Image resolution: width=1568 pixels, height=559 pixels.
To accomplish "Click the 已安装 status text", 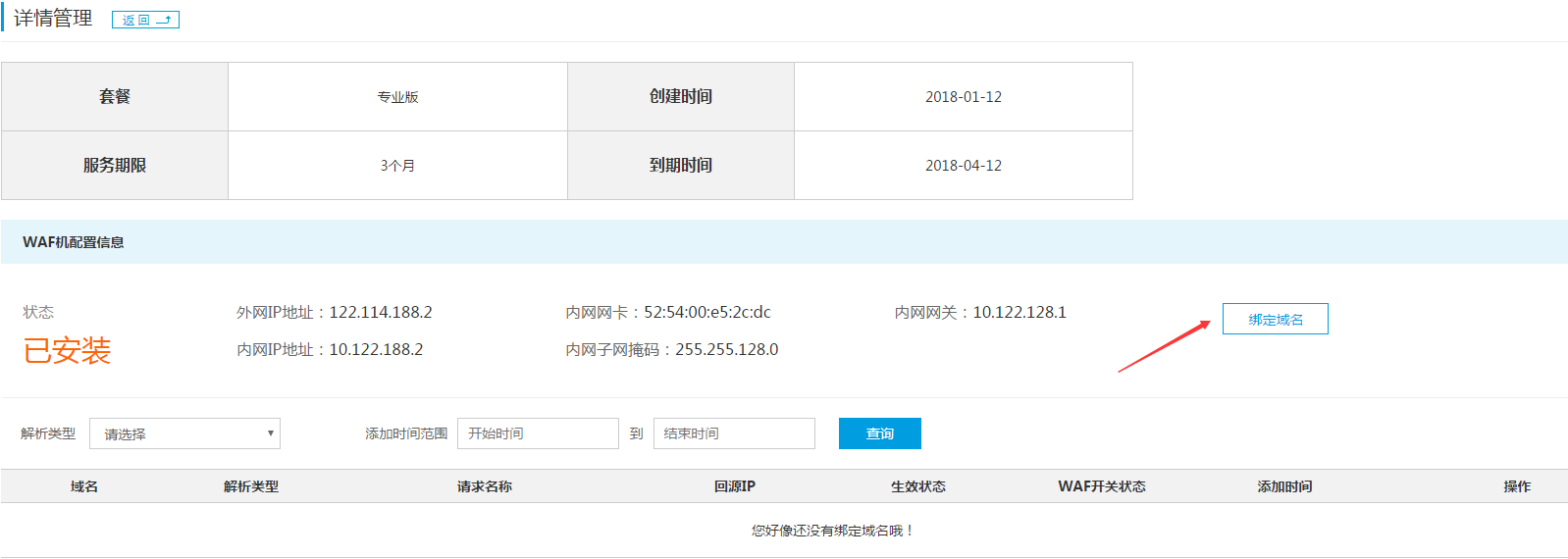I will (67, 350).
